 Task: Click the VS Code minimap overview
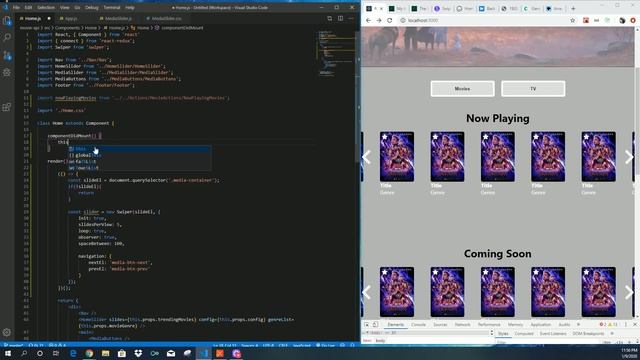(336, 53)
